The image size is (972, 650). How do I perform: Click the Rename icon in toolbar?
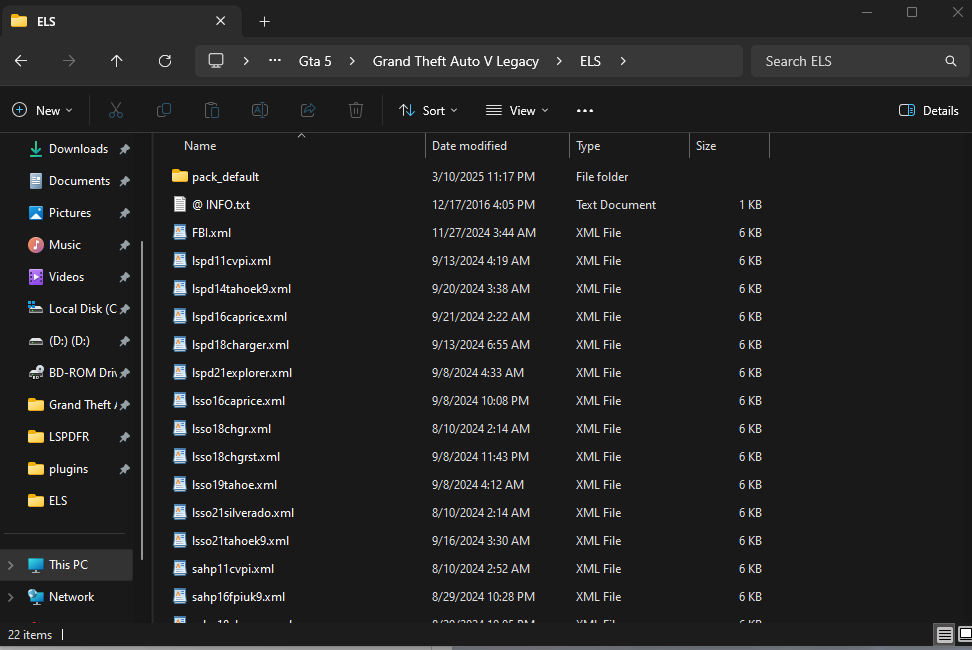tap(260, 110)
